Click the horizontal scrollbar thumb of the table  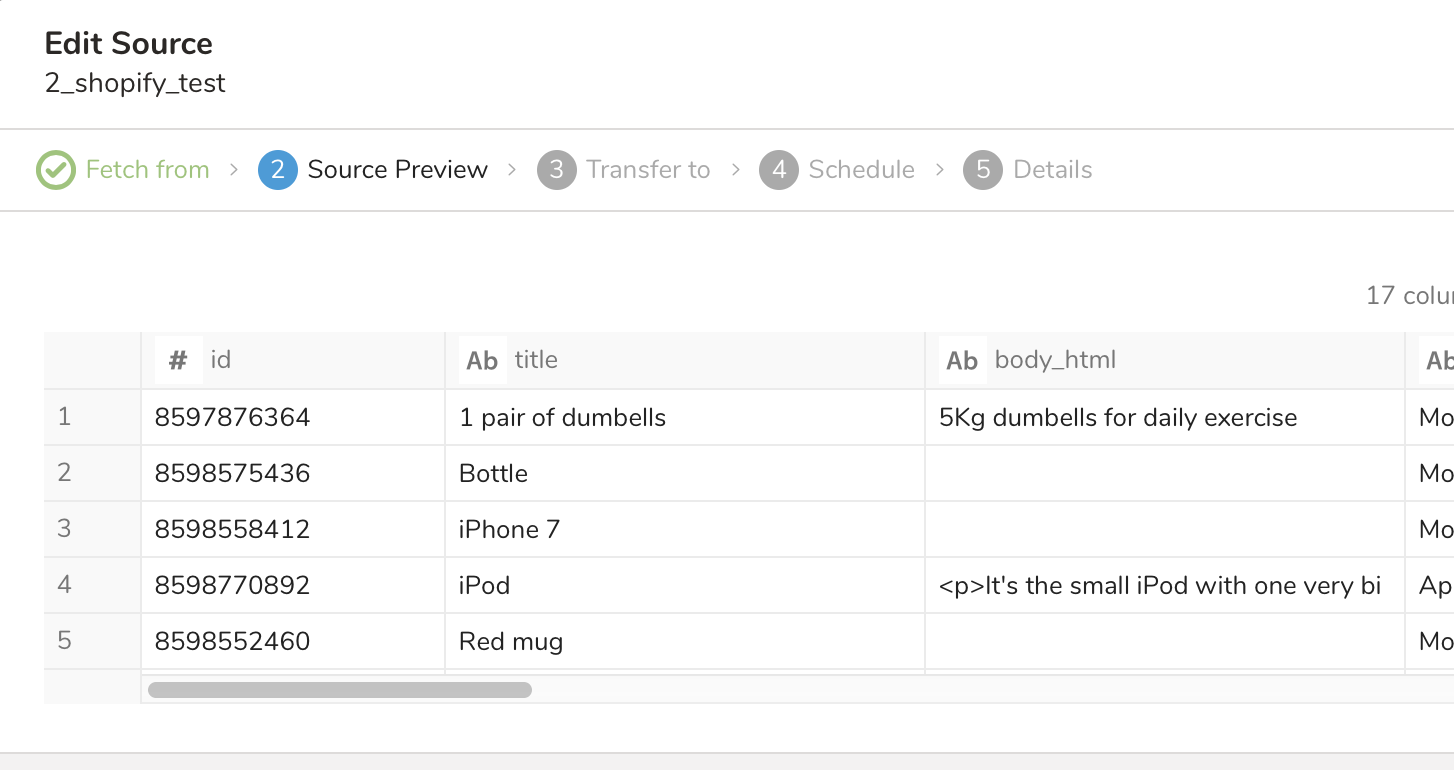[x=340, y=689]
